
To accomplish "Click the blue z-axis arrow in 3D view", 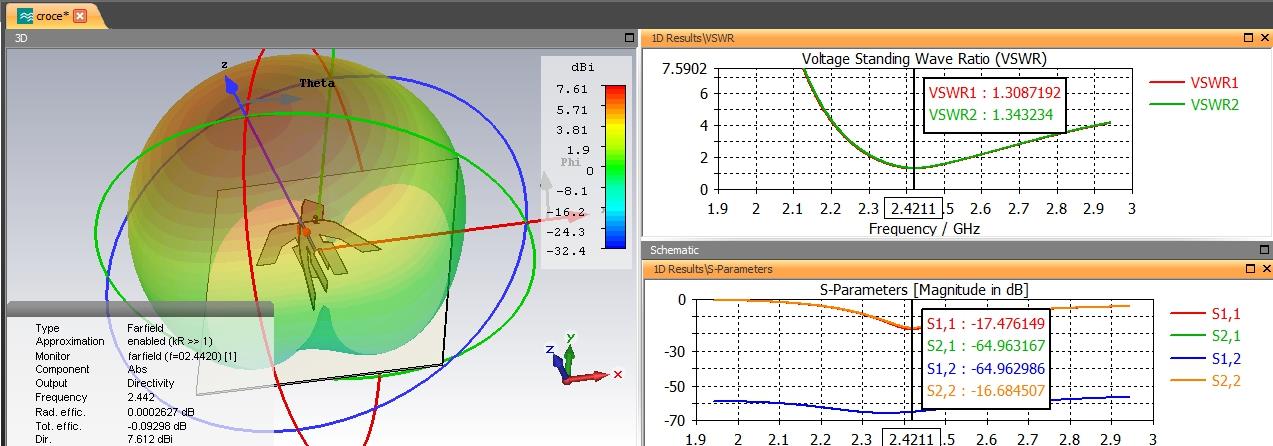I will click(x=232, y=90).
